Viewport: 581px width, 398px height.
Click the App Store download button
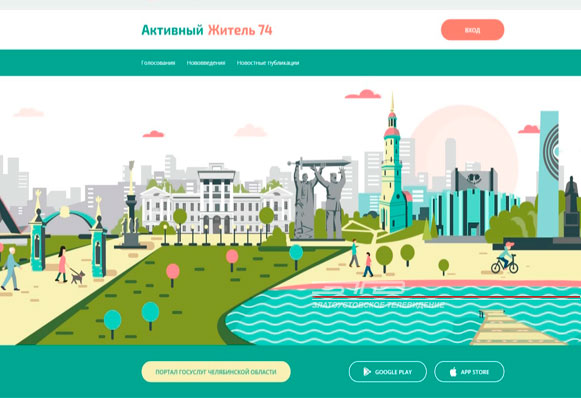(x=469, y=372)
